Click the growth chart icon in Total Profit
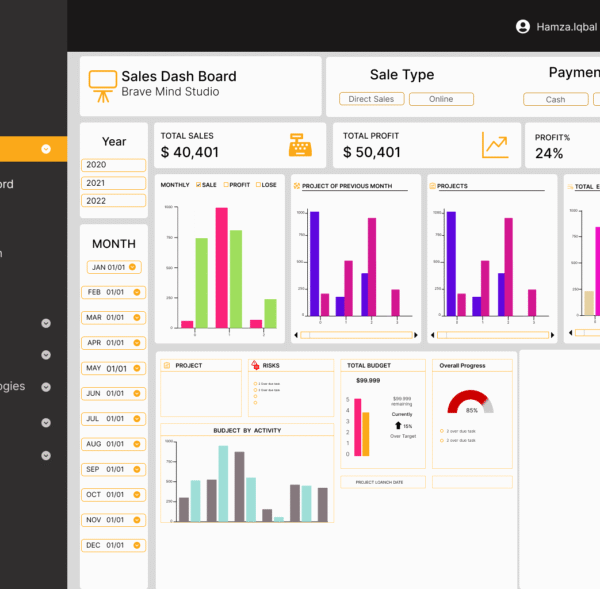Screen dimensions: 600x589 coord(494,145)
